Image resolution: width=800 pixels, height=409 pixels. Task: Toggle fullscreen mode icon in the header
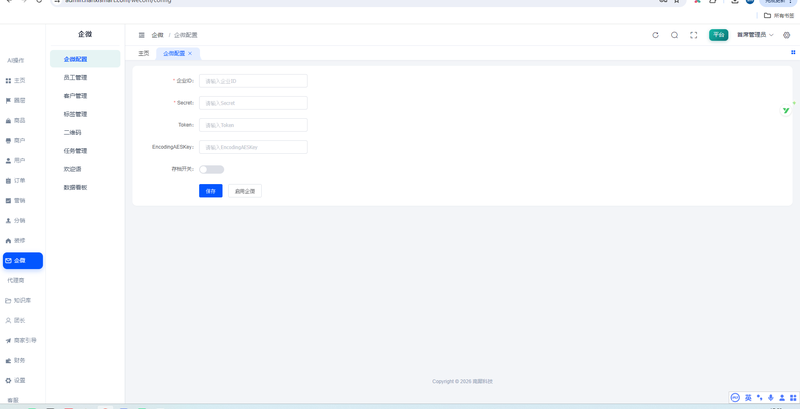coord(693,35)
